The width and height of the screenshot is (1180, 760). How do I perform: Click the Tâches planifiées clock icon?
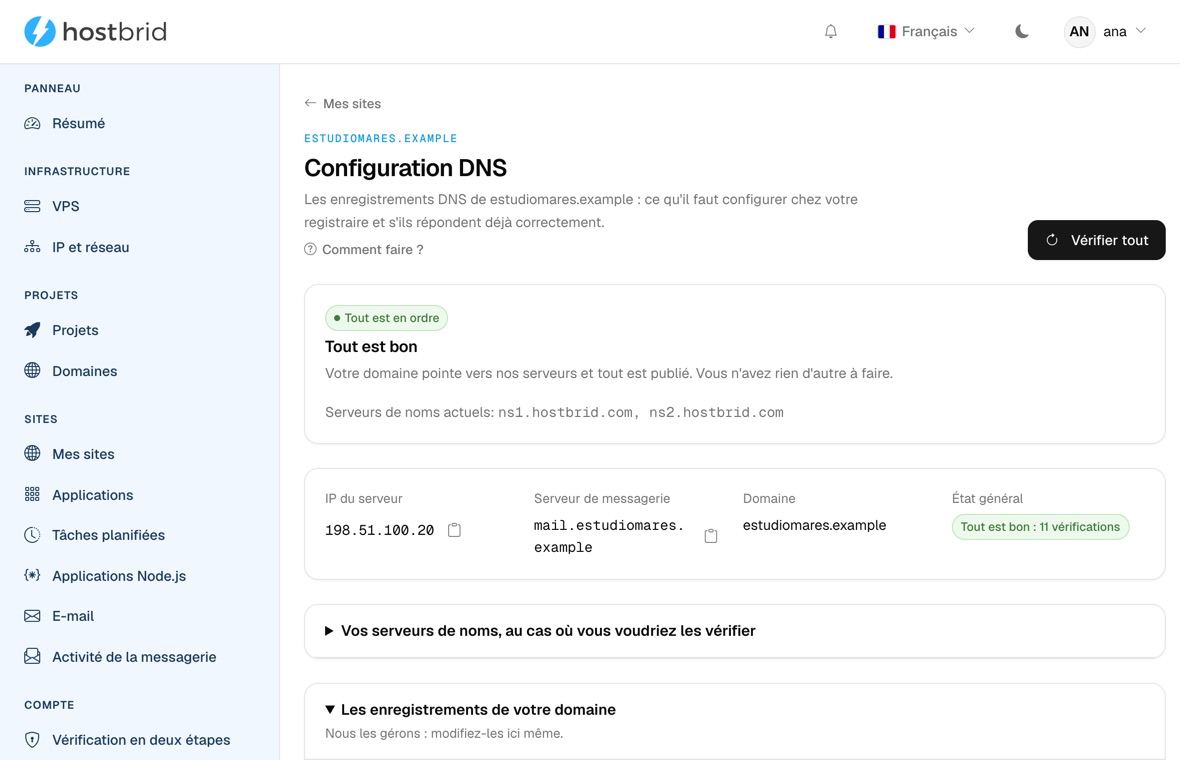coord(32,535)
